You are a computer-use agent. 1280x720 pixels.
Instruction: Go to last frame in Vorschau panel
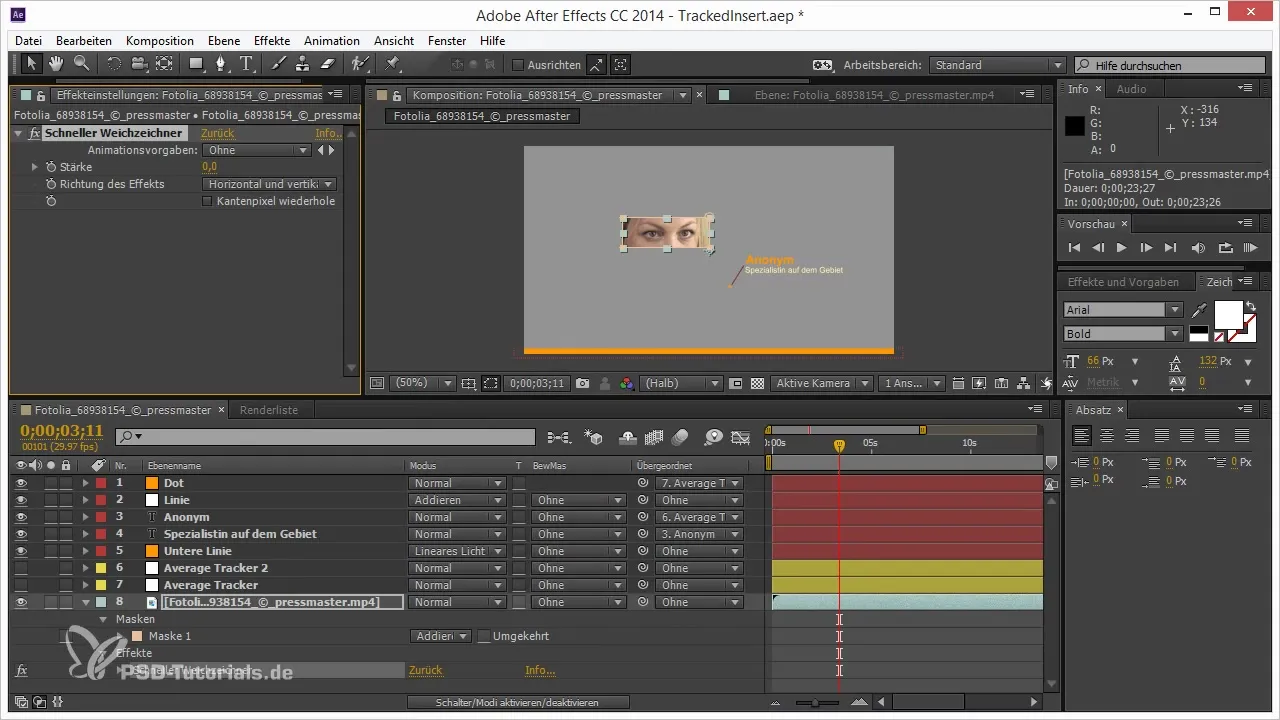(x=1172, y=248)
